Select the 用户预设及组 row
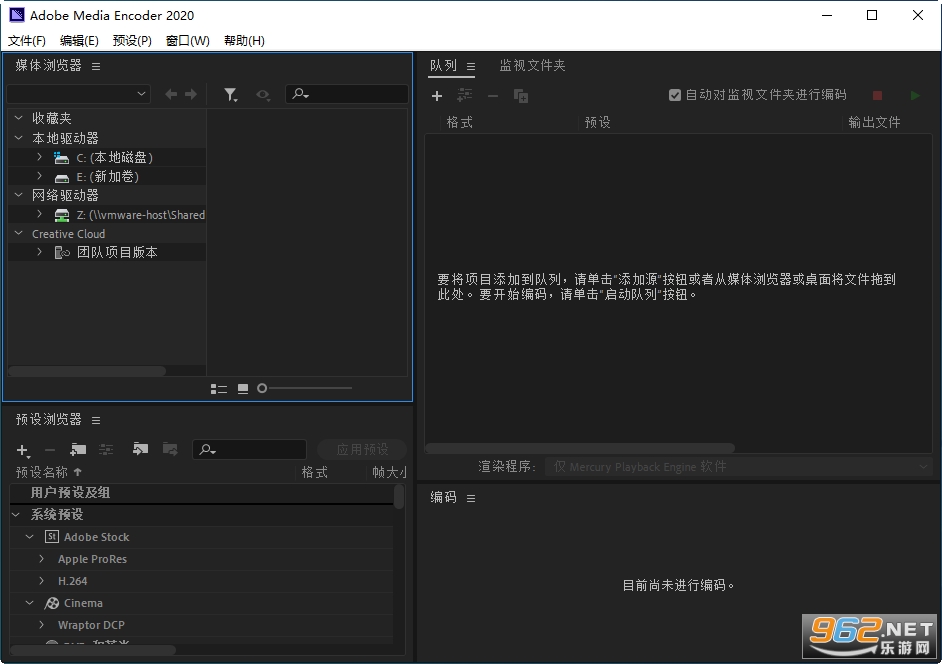The image size is (942, 664). (201, 493)
